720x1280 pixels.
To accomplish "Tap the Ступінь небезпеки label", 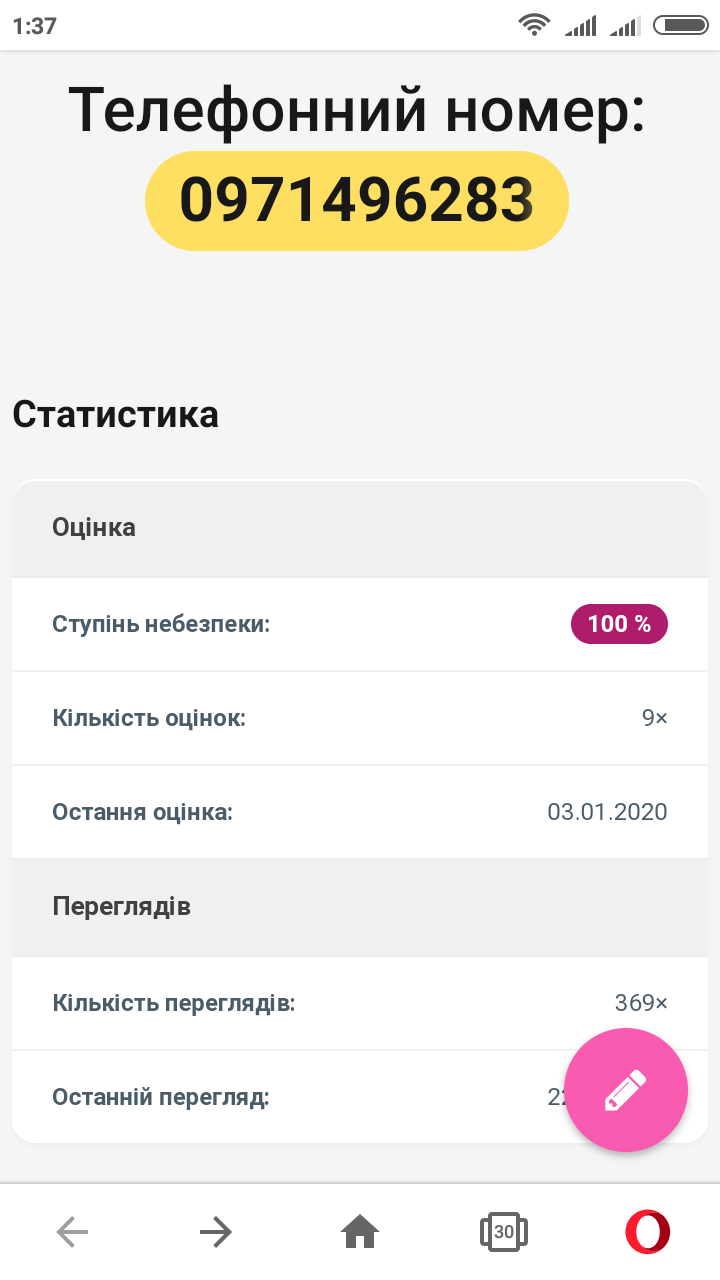I will (161, 624).
